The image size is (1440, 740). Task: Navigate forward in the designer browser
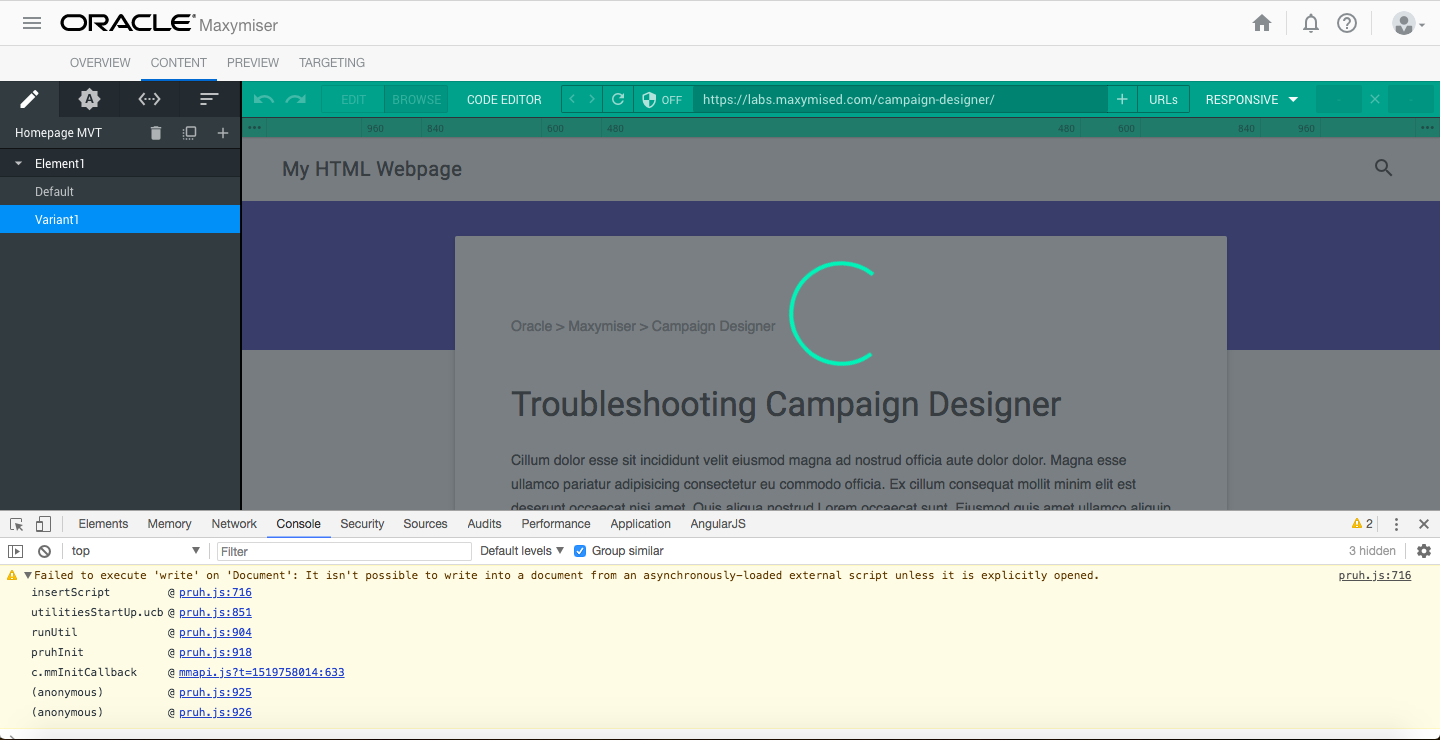(x=592, y=99)
